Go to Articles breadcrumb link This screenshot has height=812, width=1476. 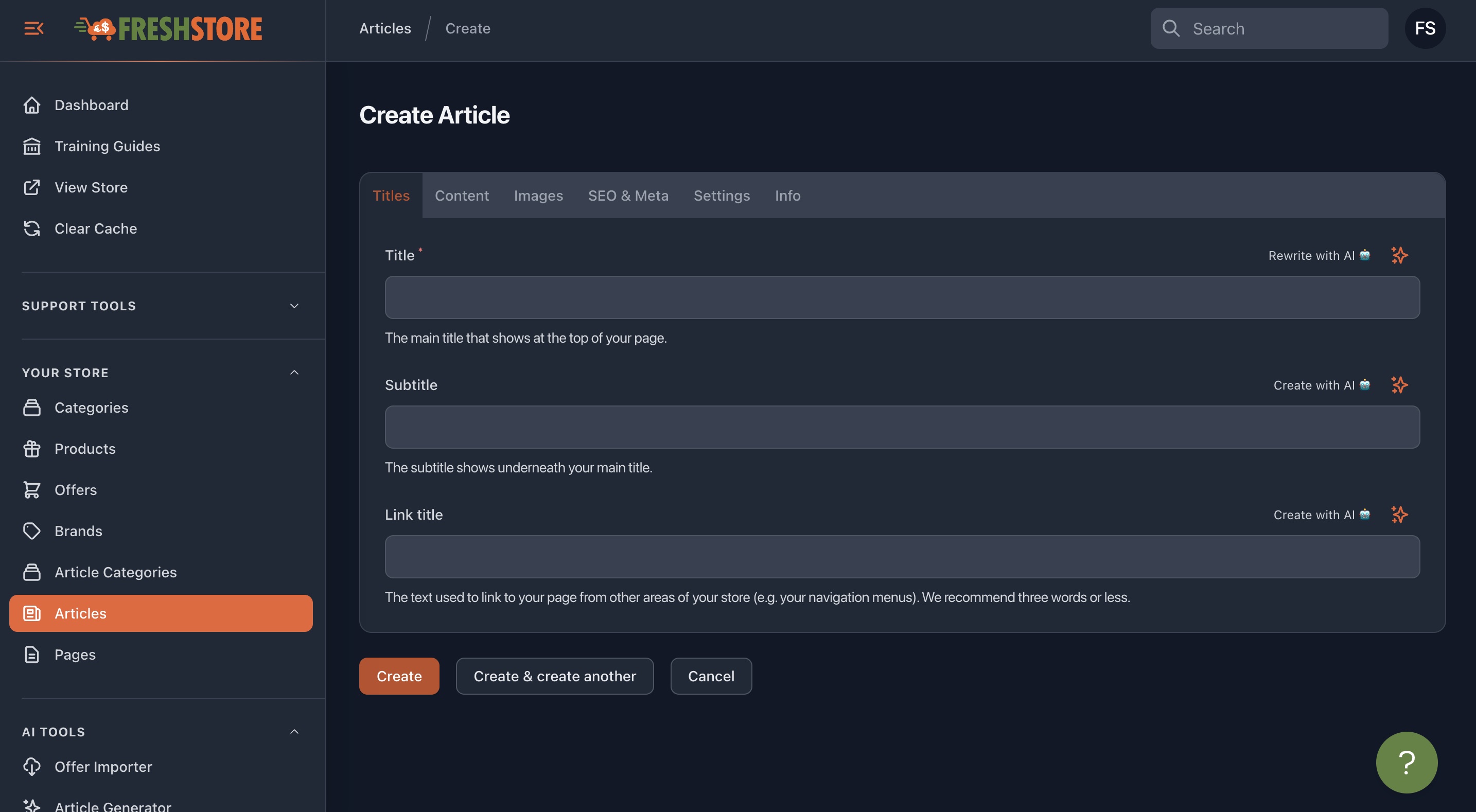pos(385,28)
